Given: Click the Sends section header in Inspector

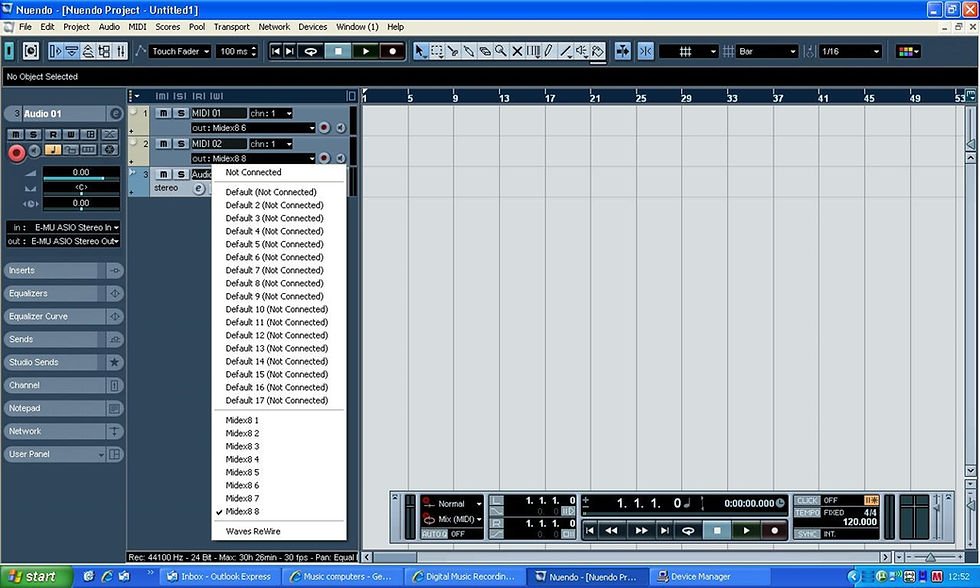Looking at the screenshot, I should coord(54,339).
